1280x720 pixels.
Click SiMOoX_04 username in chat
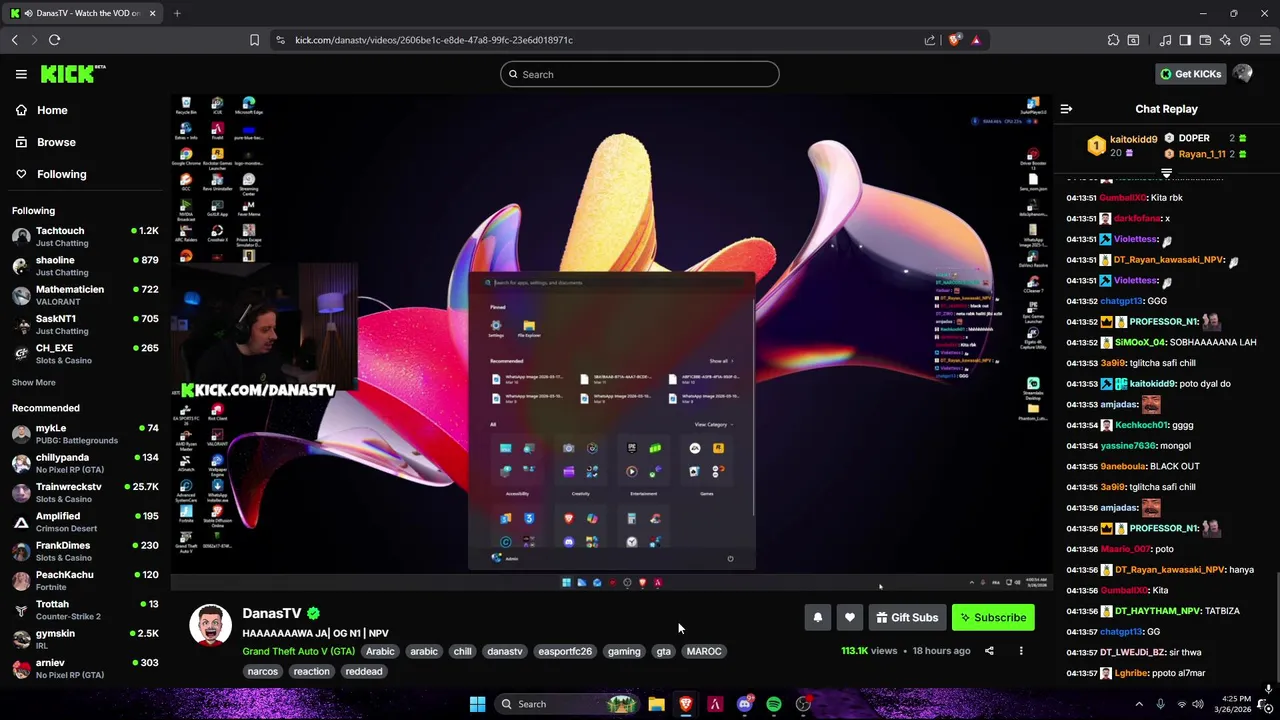coord(1140,342)
